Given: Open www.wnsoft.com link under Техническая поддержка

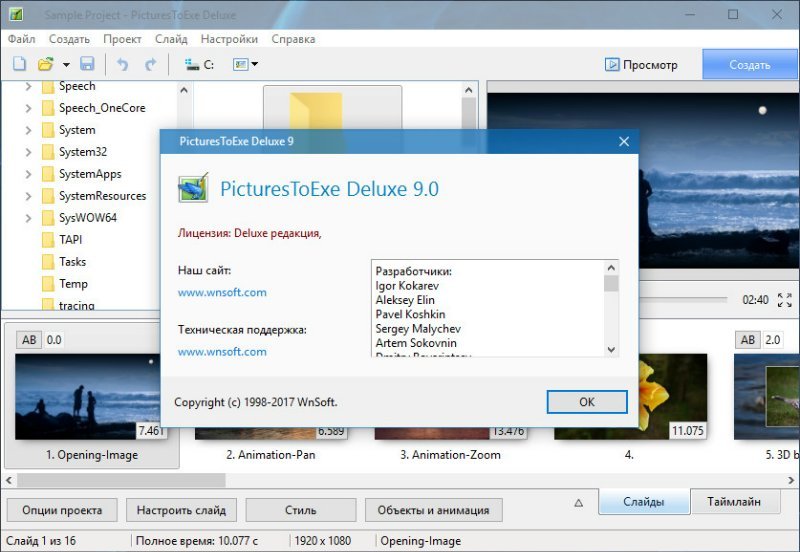Looking at the screenshot, I should (x=222, y=352).
